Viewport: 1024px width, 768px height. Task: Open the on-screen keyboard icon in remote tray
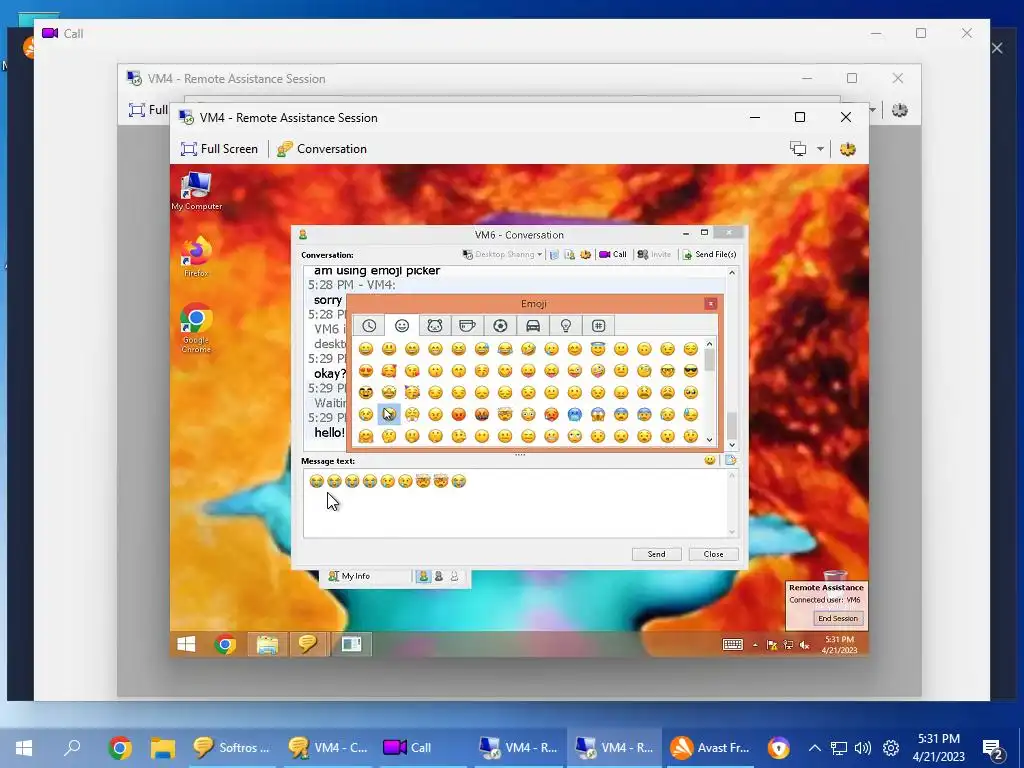click(x=732, y=645)
